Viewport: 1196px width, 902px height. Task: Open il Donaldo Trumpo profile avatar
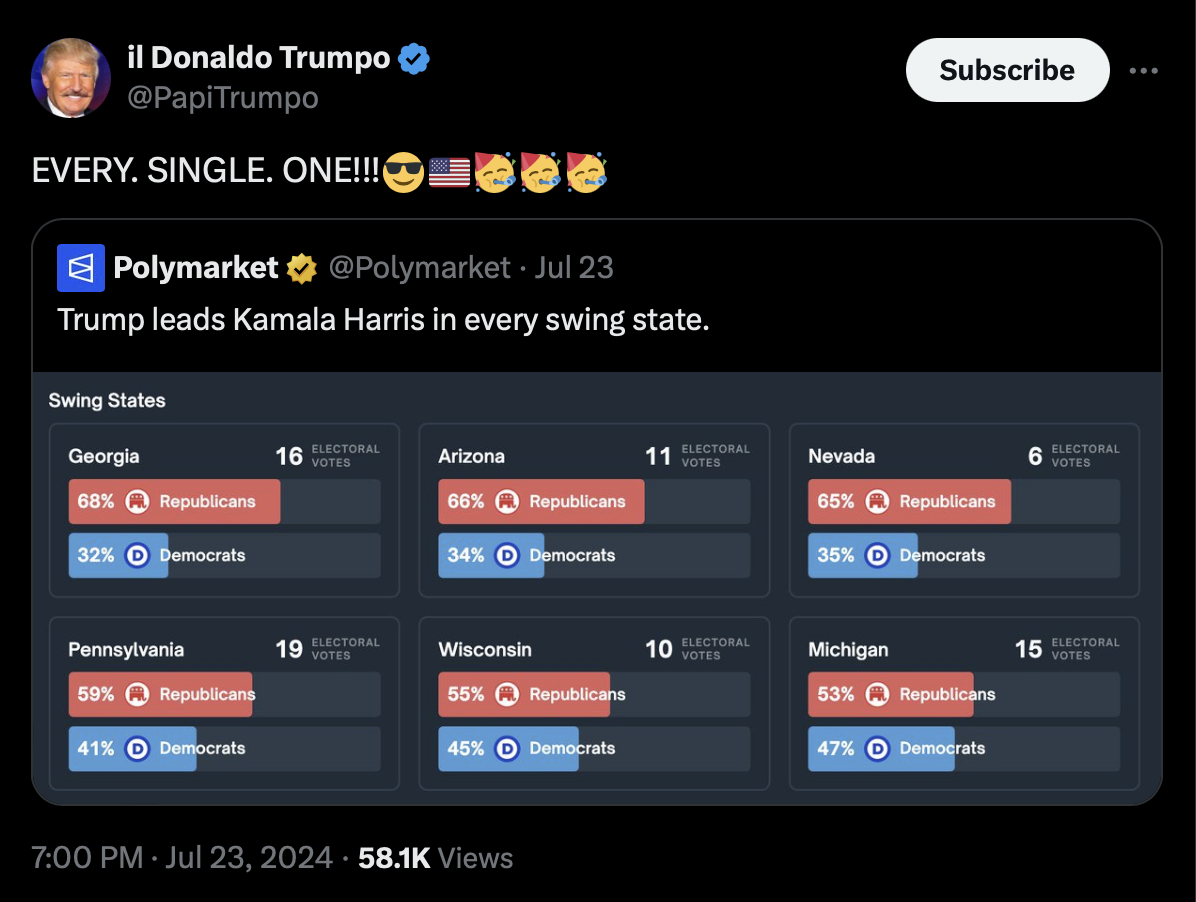click(x=71, y=78)
